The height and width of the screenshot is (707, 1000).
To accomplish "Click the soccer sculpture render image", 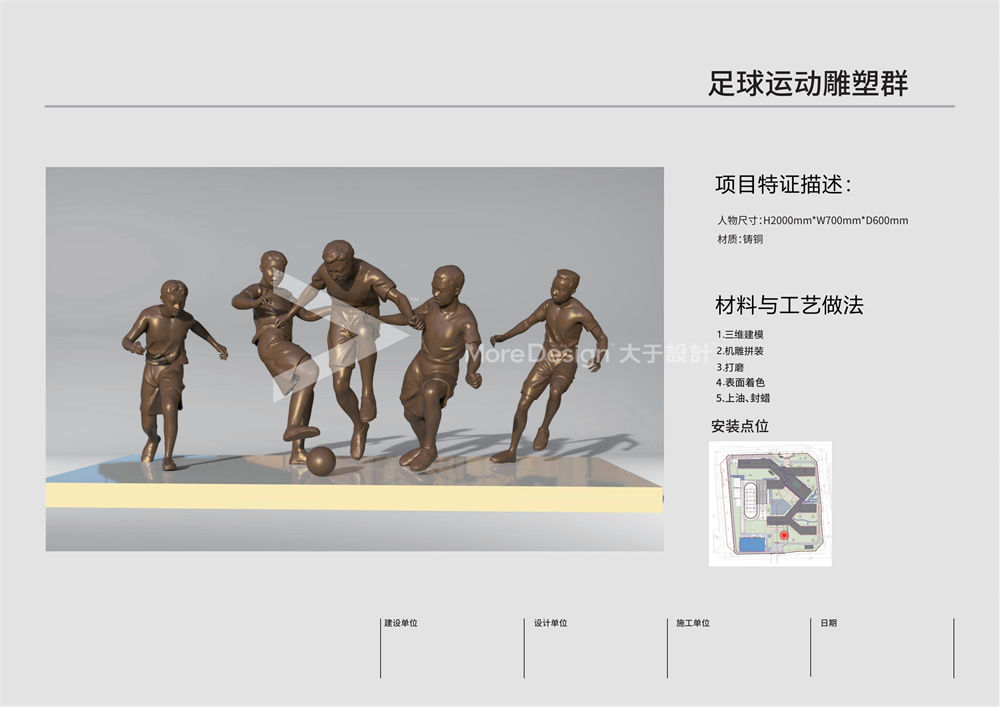I will coord(355,359).
